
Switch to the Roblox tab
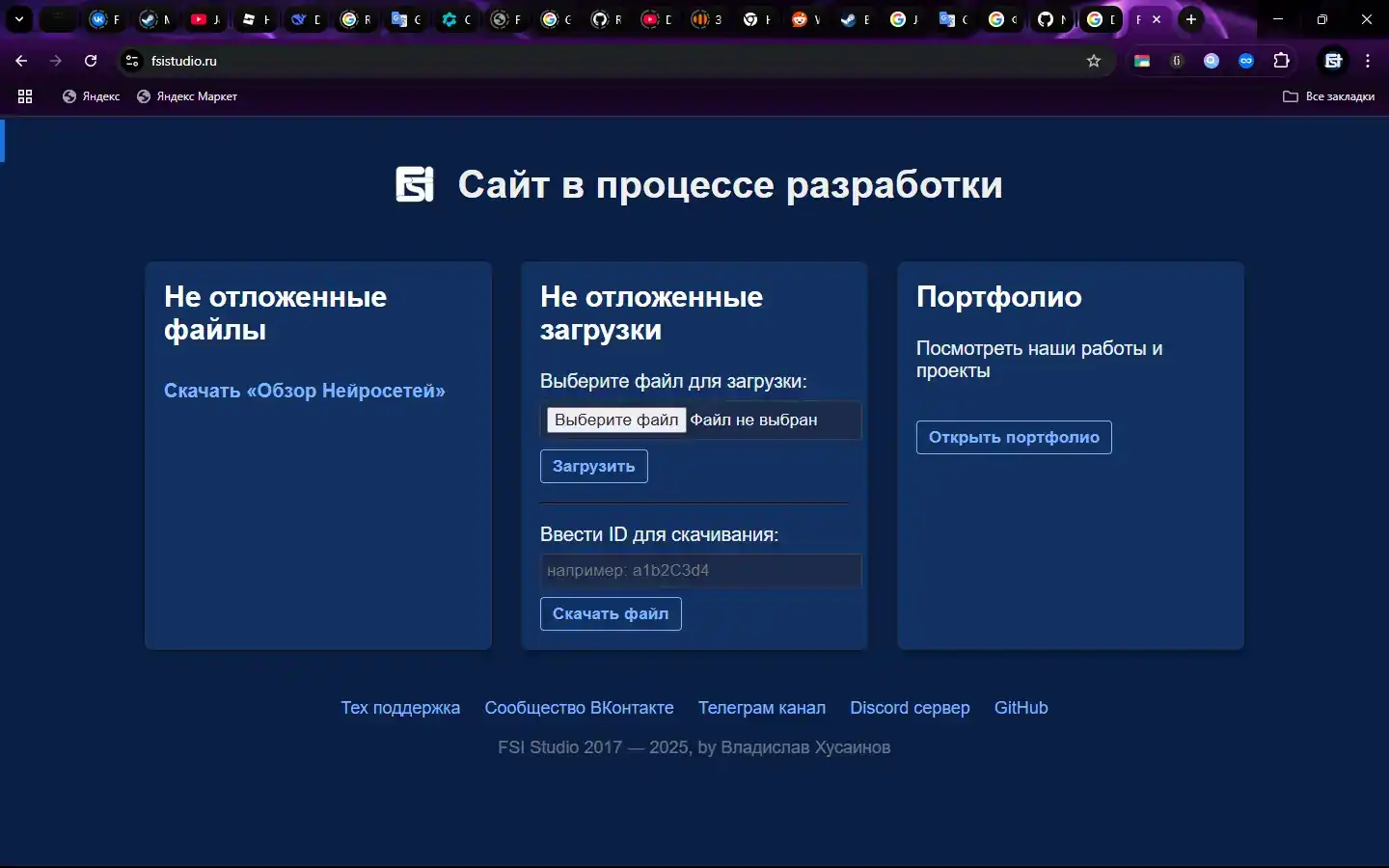point(255,19)
